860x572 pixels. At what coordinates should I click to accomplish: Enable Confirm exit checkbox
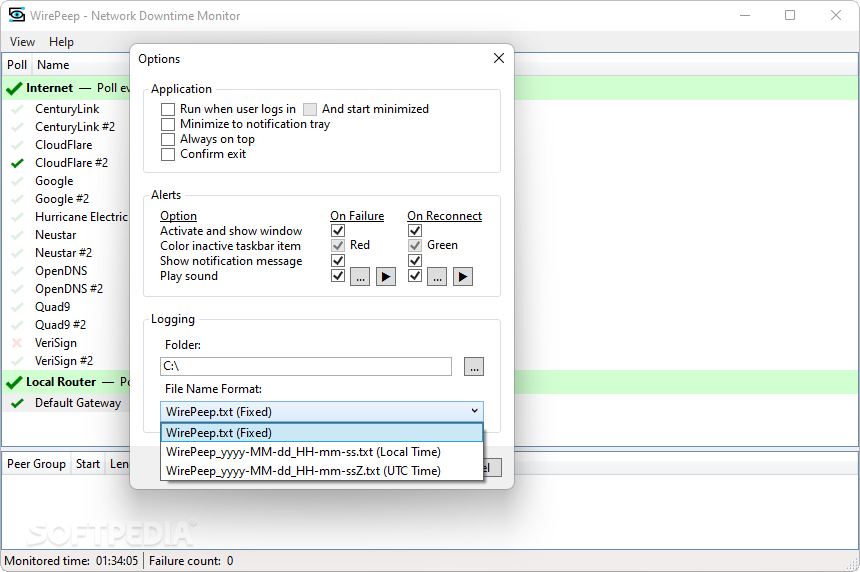pyautogui.click(x=168, y=155)
